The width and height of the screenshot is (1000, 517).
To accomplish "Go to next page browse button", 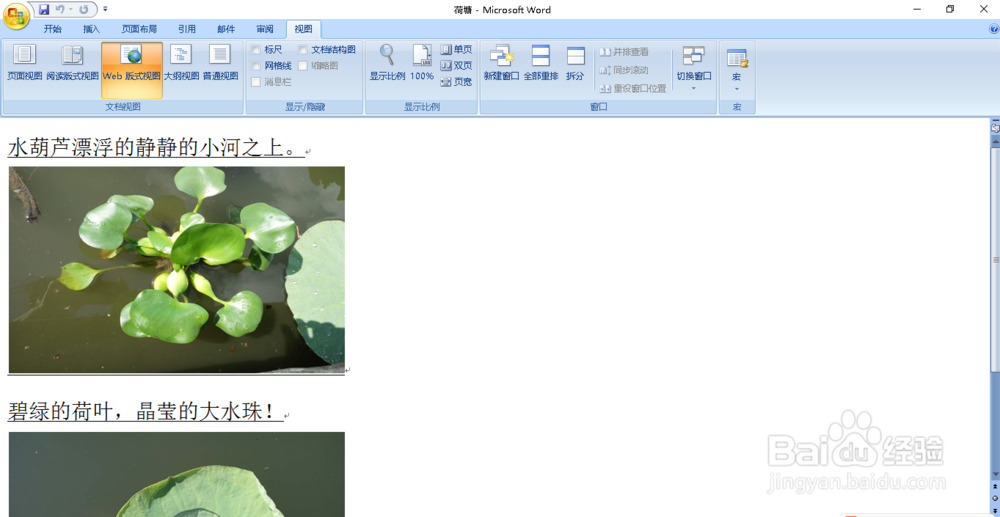I will pos(994,509).
